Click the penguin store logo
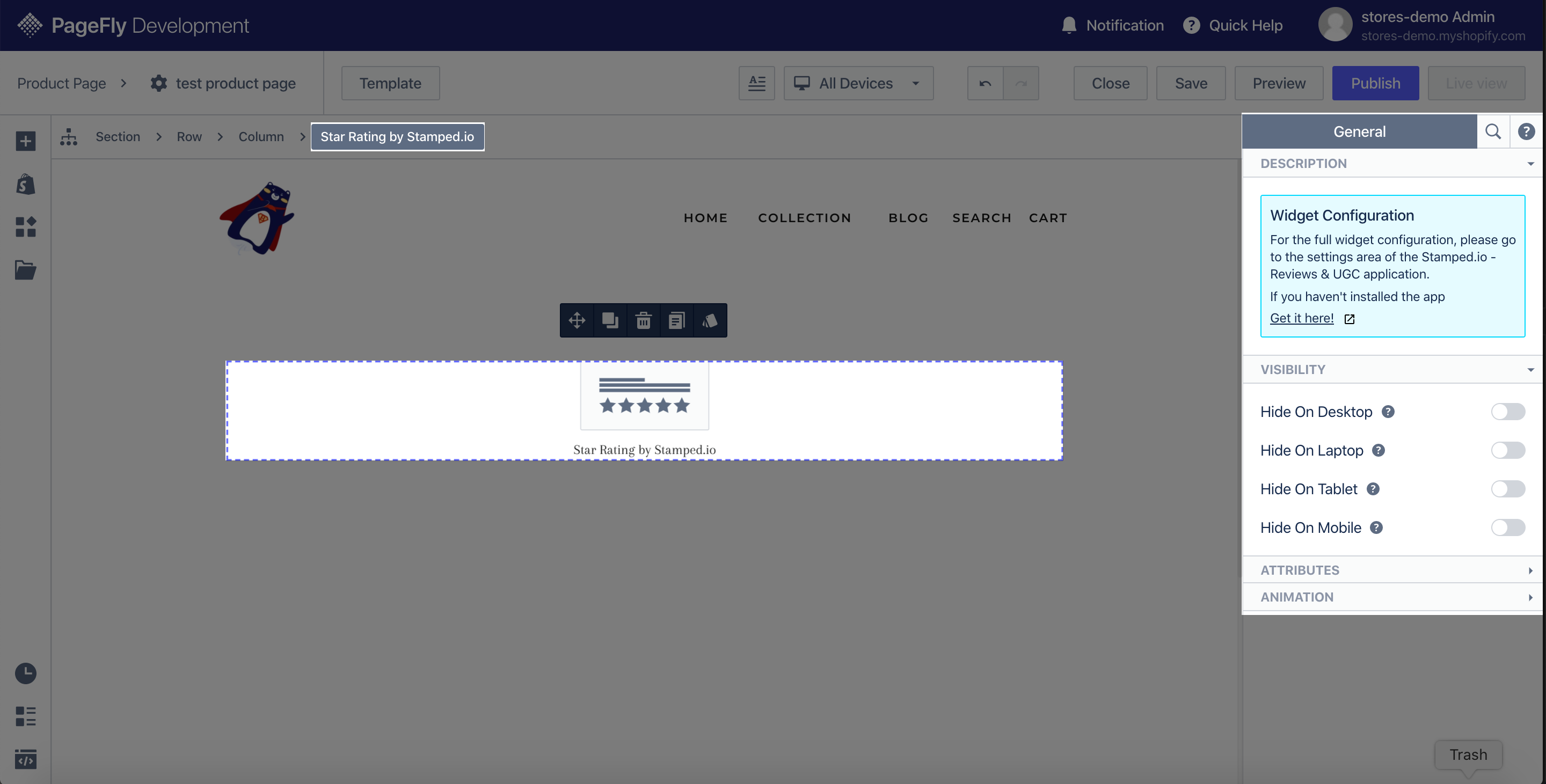1546x784 pixels. (x=258, y=218)
